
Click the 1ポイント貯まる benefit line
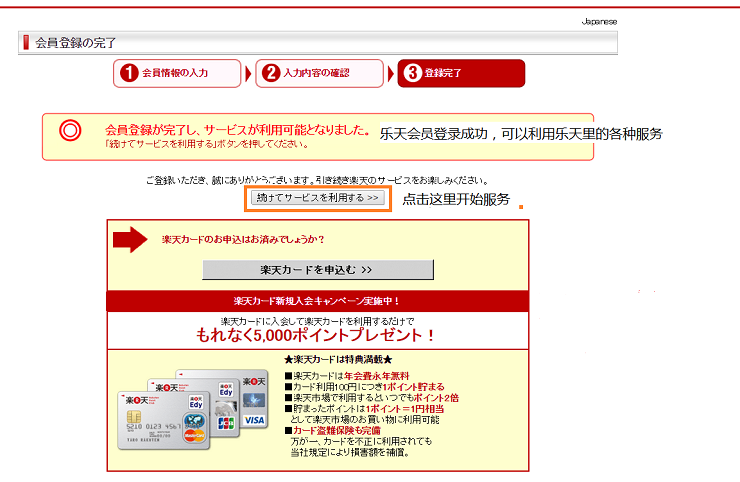(x=364, y=387)
